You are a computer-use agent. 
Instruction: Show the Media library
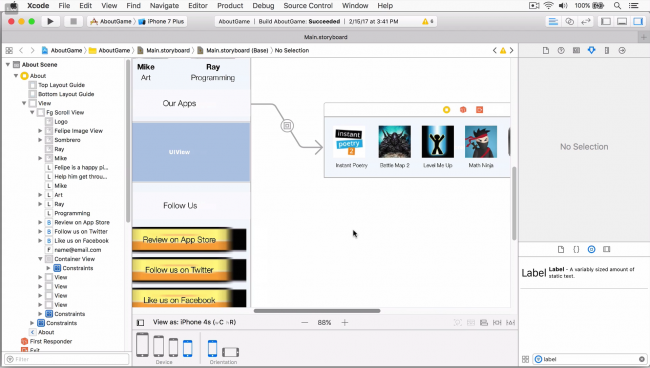click(606, 249)
